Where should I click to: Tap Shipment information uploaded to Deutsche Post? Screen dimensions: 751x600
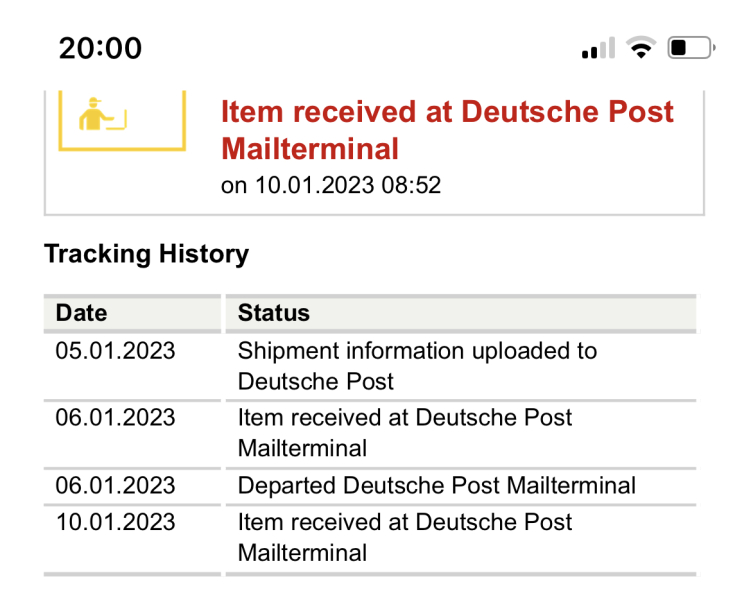(417, 366)
